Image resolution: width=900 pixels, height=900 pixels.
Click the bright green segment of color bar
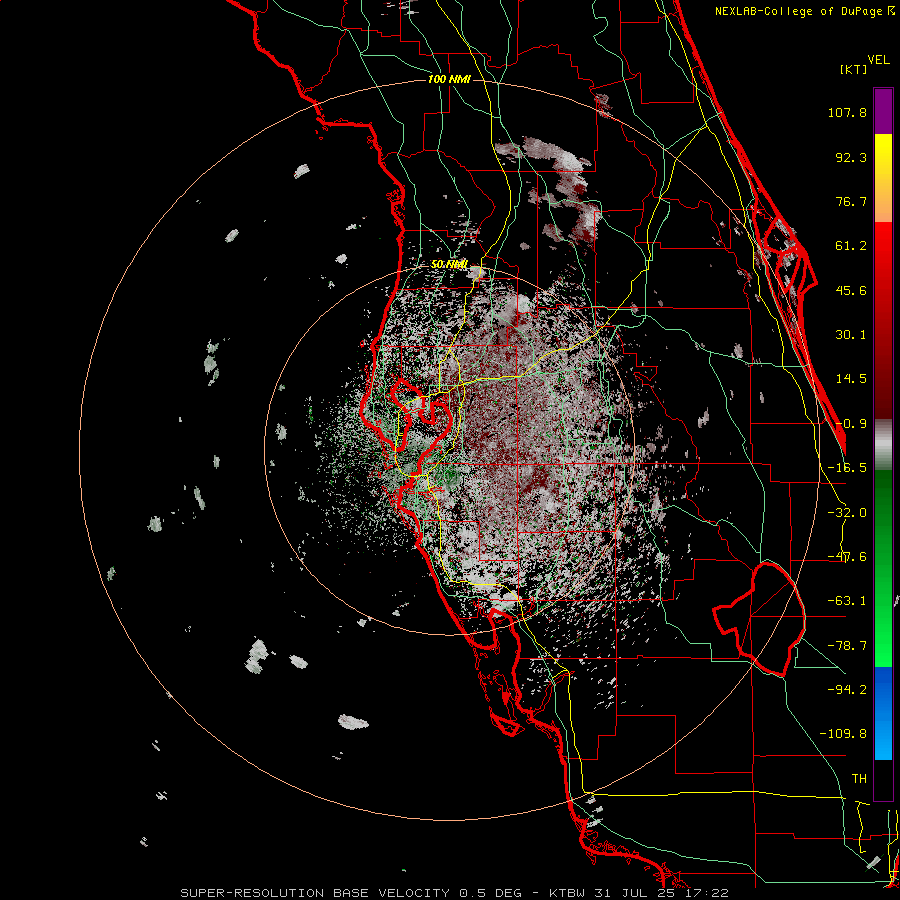(883, 568)
